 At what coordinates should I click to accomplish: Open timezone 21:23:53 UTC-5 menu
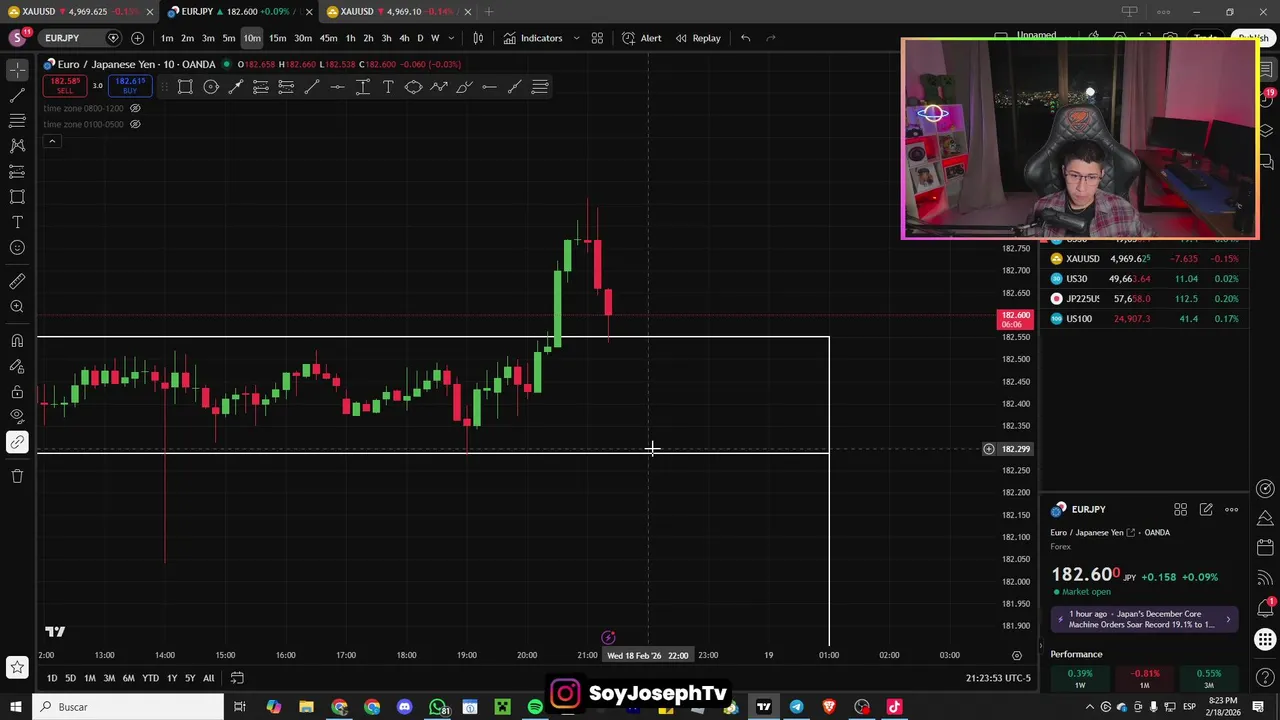(x=998, y=678)
